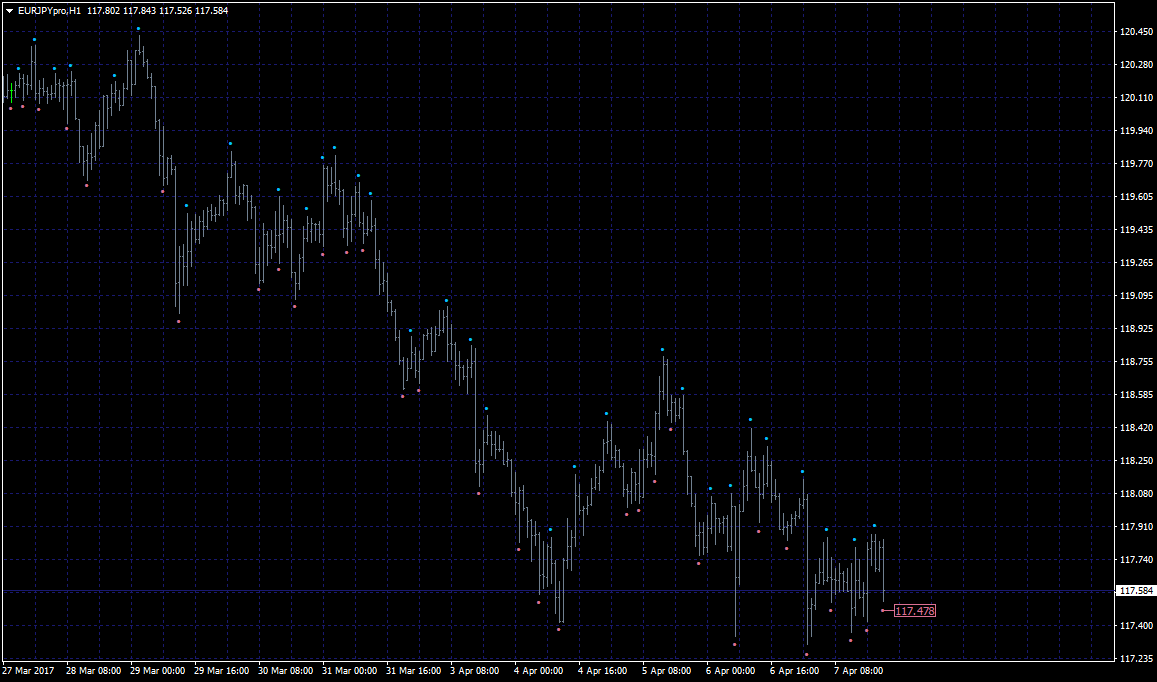The width and height of the screenshot is (1157, 682).
Task: Click the 29 Mar 00:00 time label
Action: [x=158, y=671]
